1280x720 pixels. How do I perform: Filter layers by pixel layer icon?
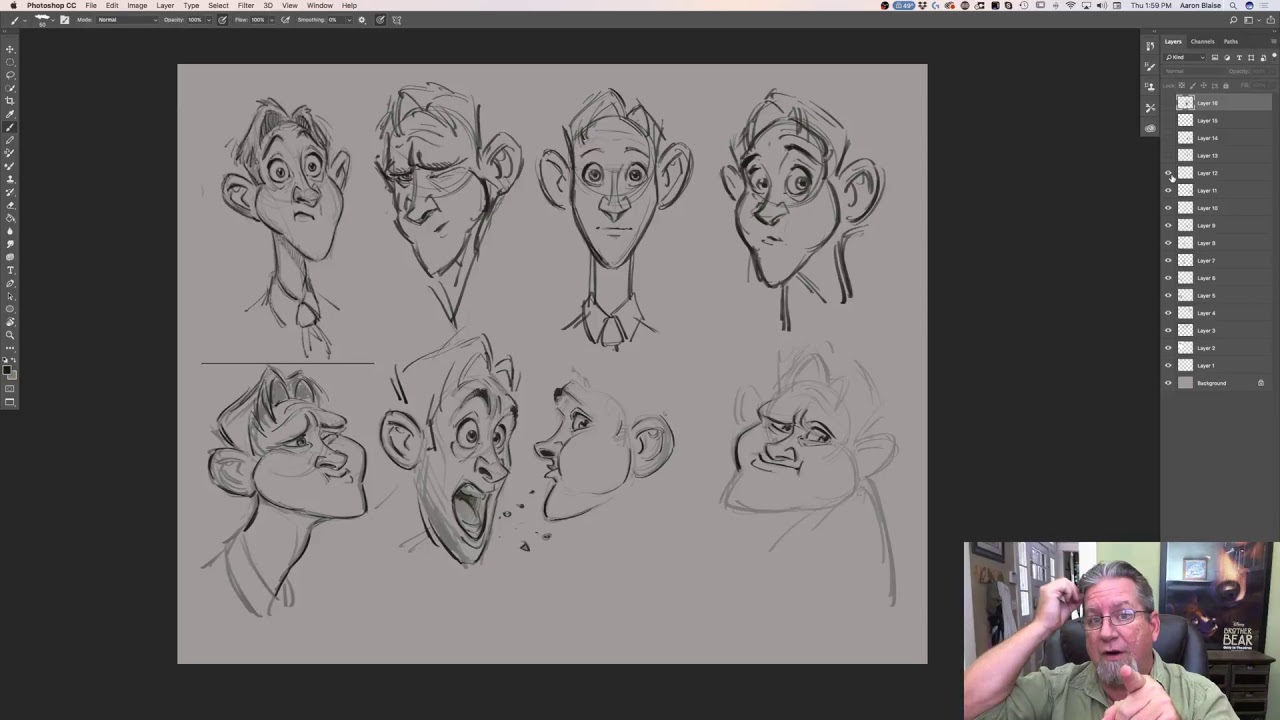(x=1215, y=57)
